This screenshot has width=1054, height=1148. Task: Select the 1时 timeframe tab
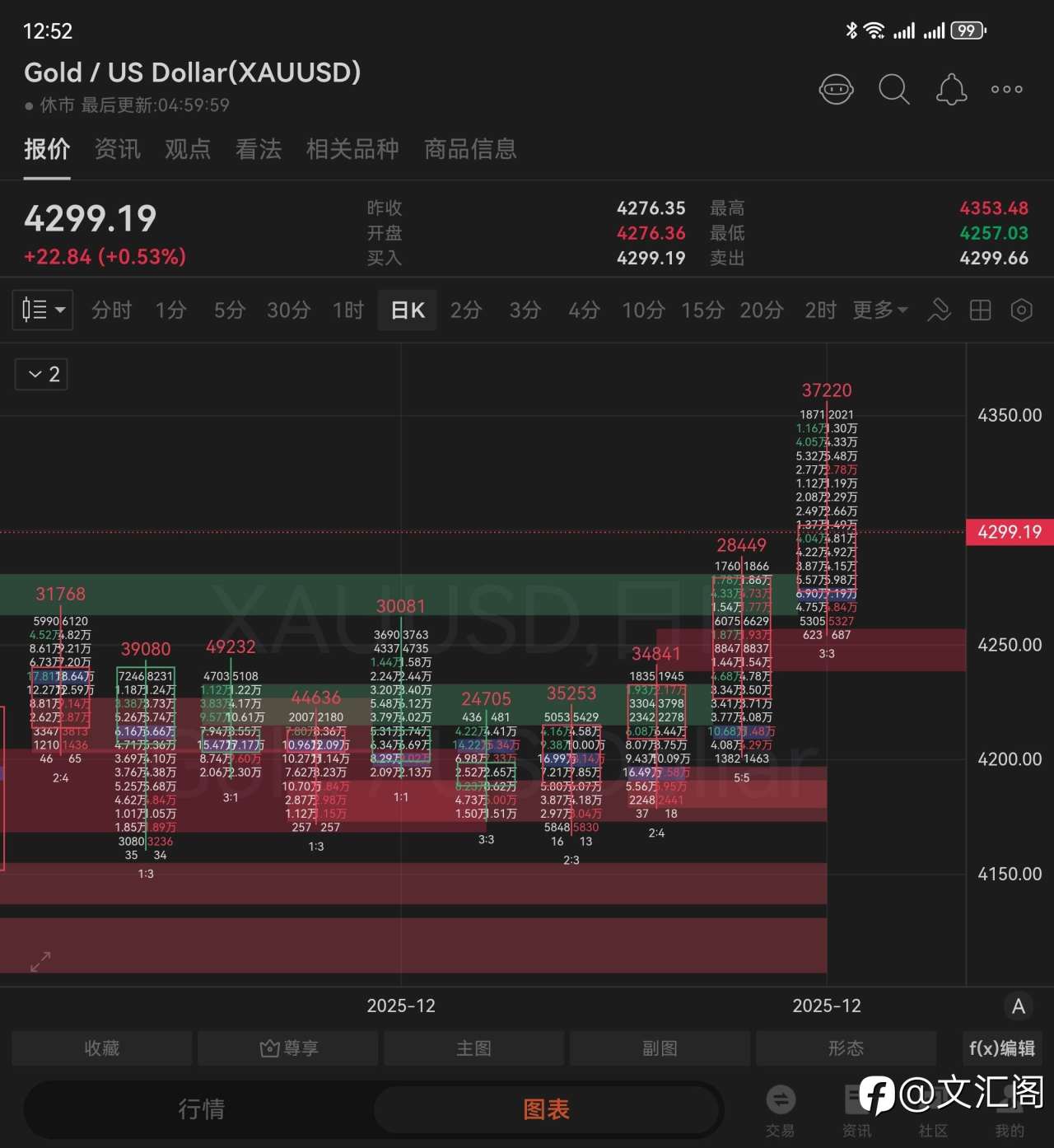pyautogui.click(x=347, y=310)
